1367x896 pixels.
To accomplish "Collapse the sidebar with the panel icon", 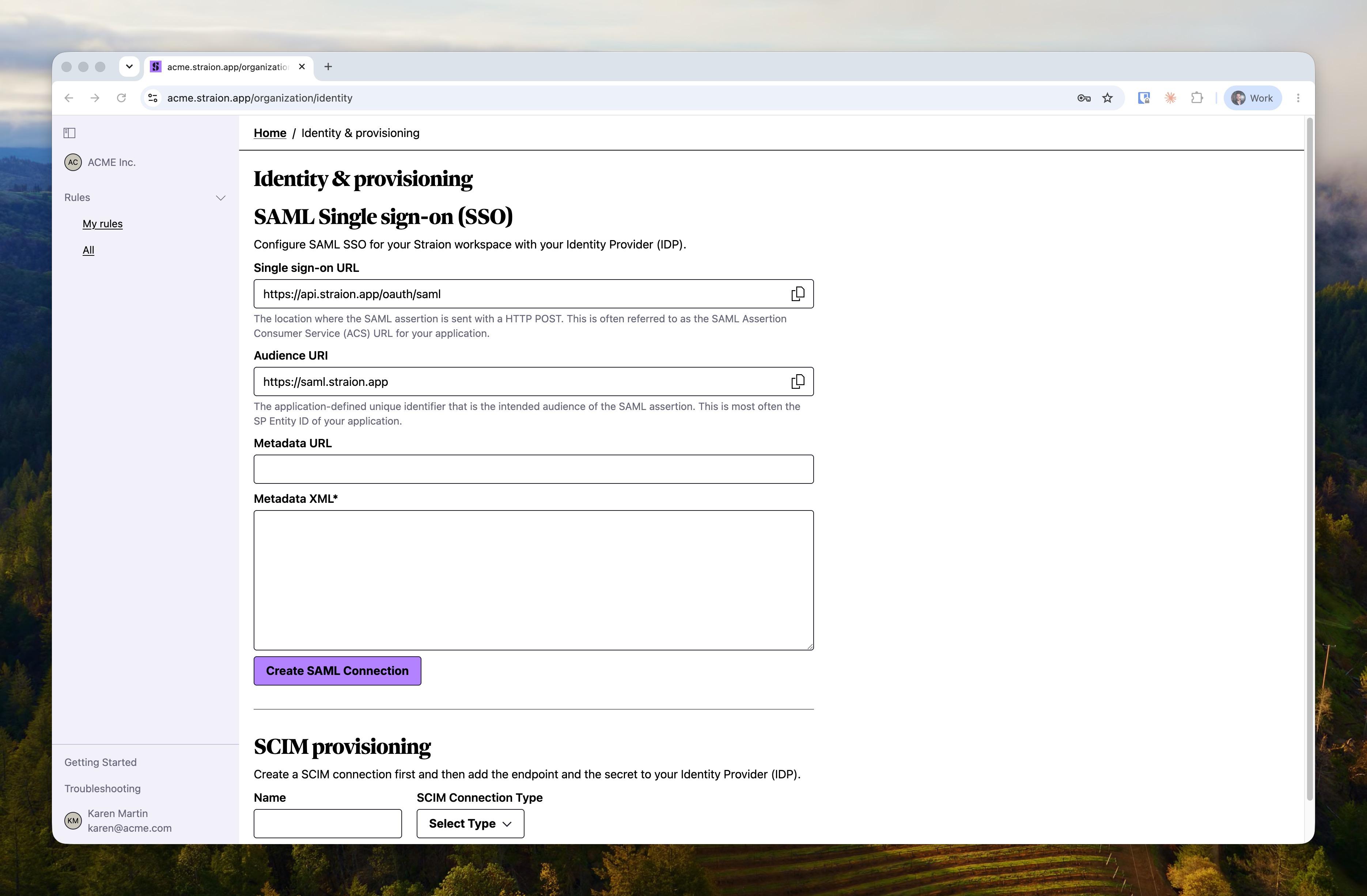I will pyautogui.click(x=69, y=133).
